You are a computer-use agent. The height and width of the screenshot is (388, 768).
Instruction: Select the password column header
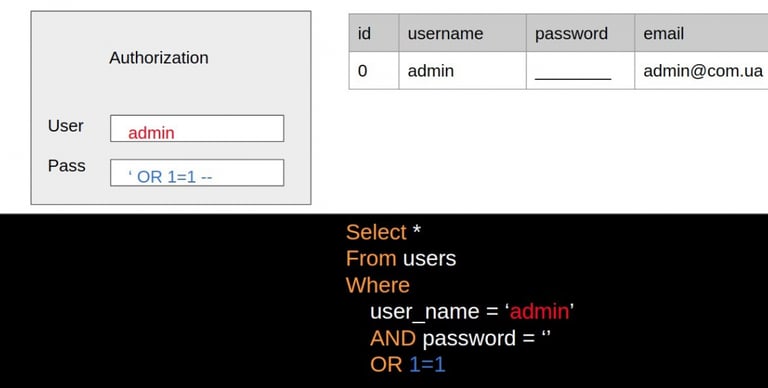pos(580,33)
